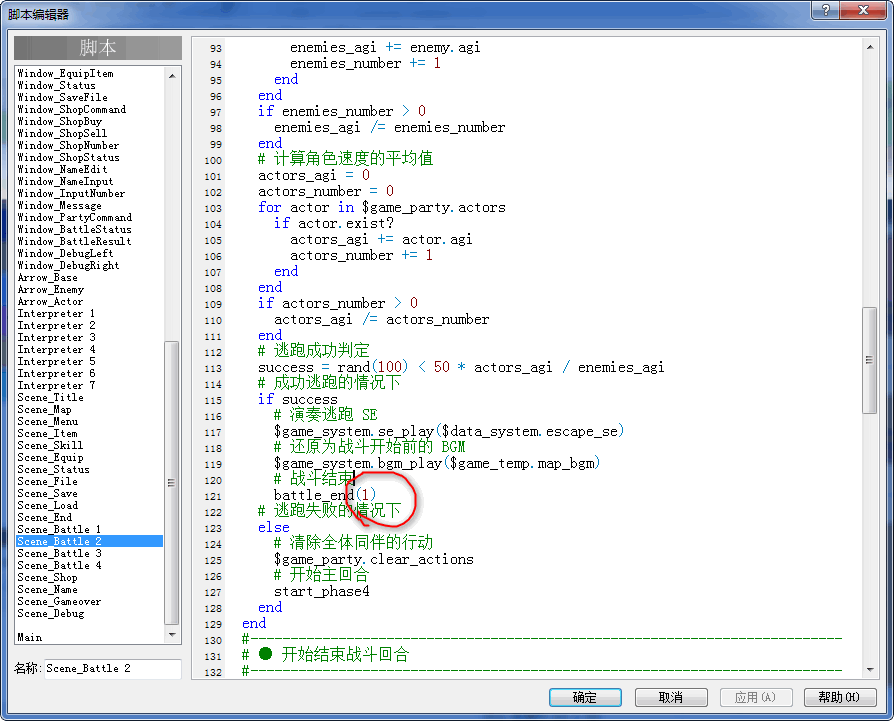Open help with the 帮助 button

click(x=839, y=697)
